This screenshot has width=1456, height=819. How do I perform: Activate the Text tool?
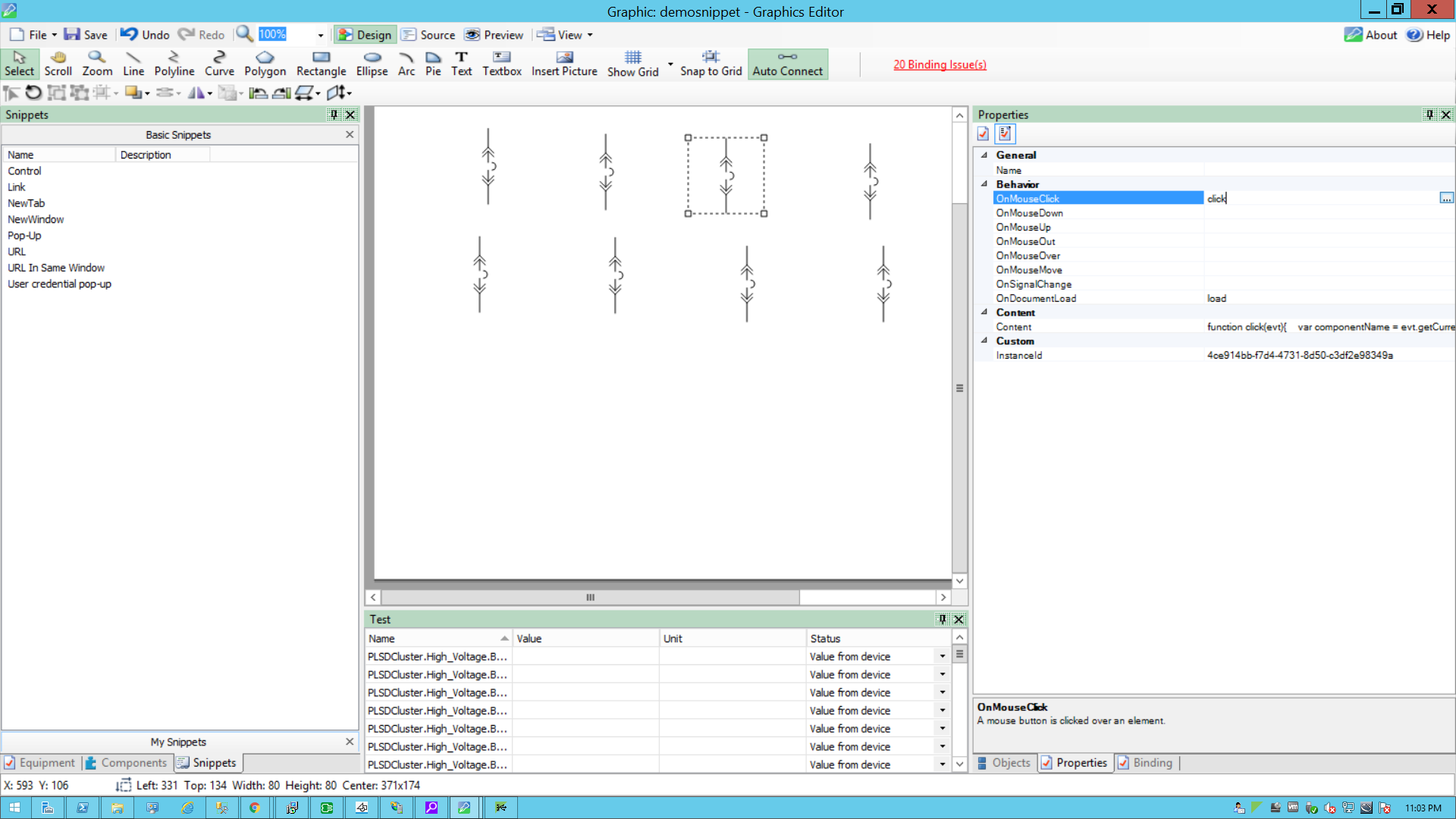click(461, 64)
